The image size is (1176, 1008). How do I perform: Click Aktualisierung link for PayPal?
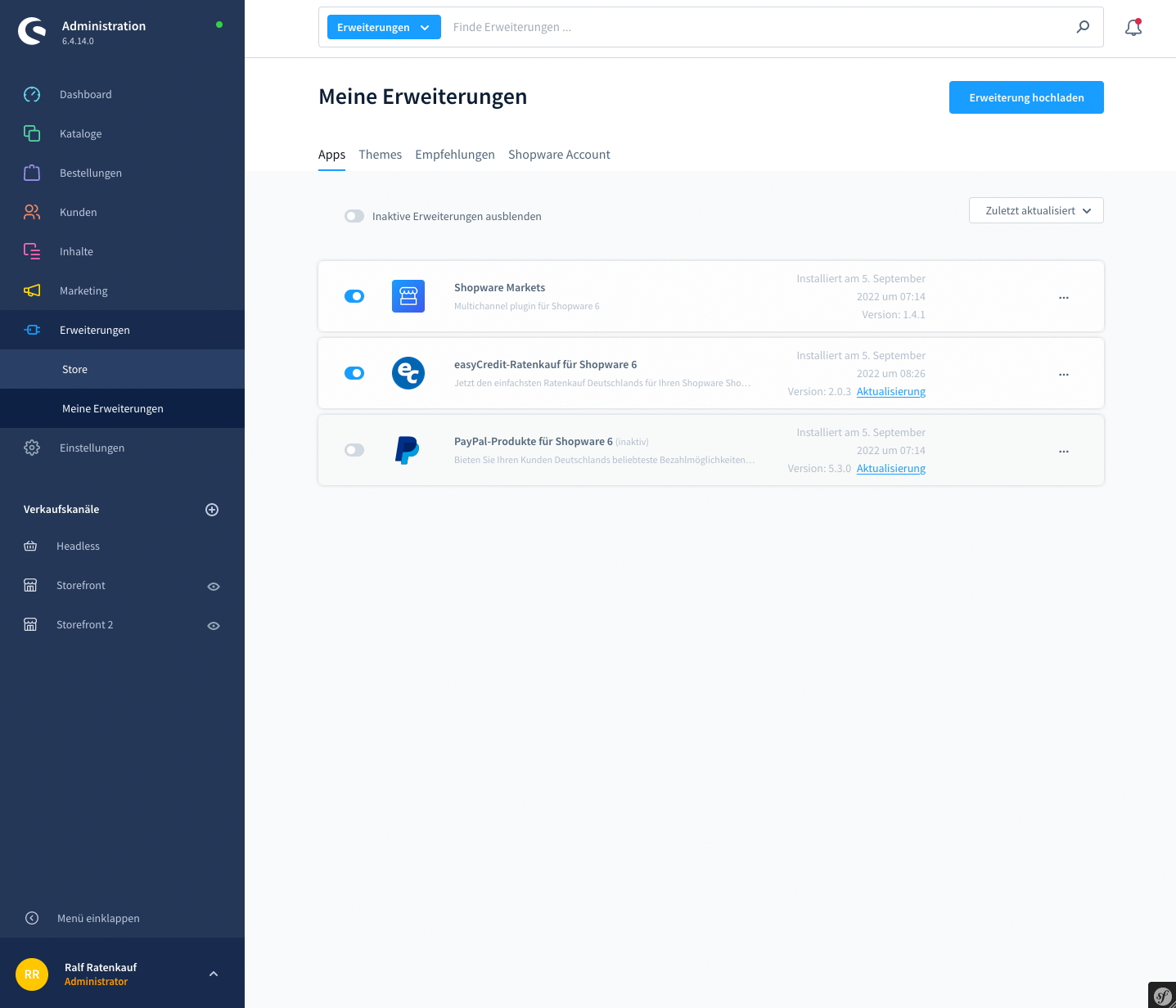(891, 469)
